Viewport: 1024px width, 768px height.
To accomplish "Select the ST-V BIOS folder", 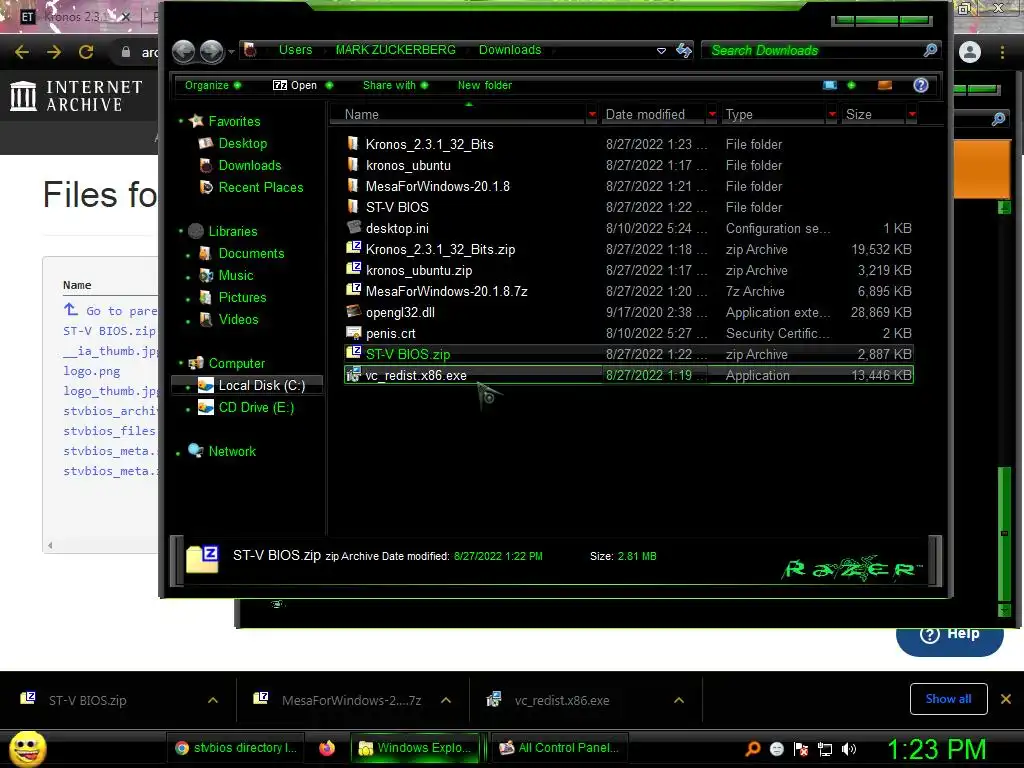I will coord(397,207).
